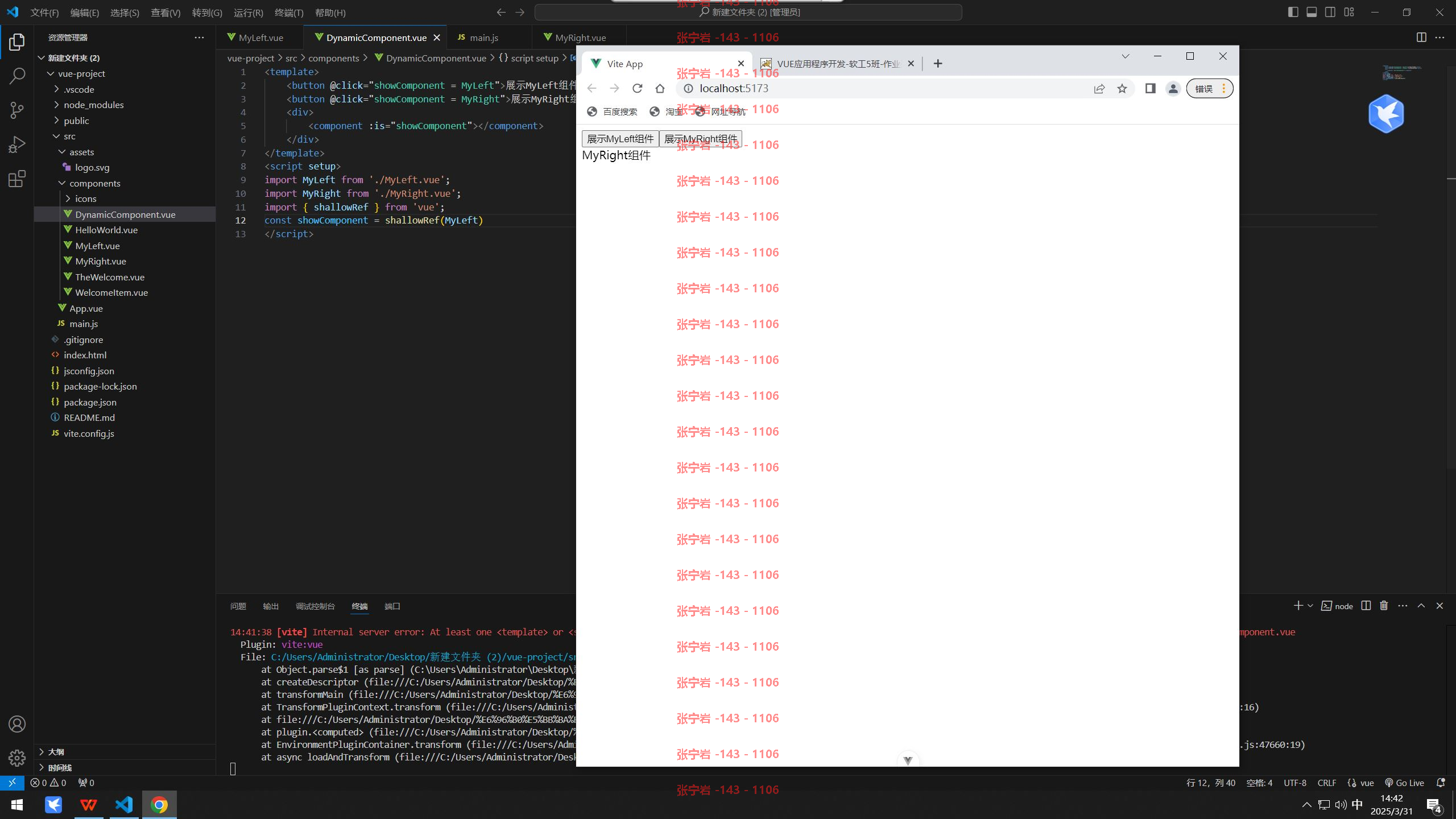The height and width of the screenshot is (819, 1456).
Task: Open the Explorer view in activity bar
Action: tap(17, 42)
